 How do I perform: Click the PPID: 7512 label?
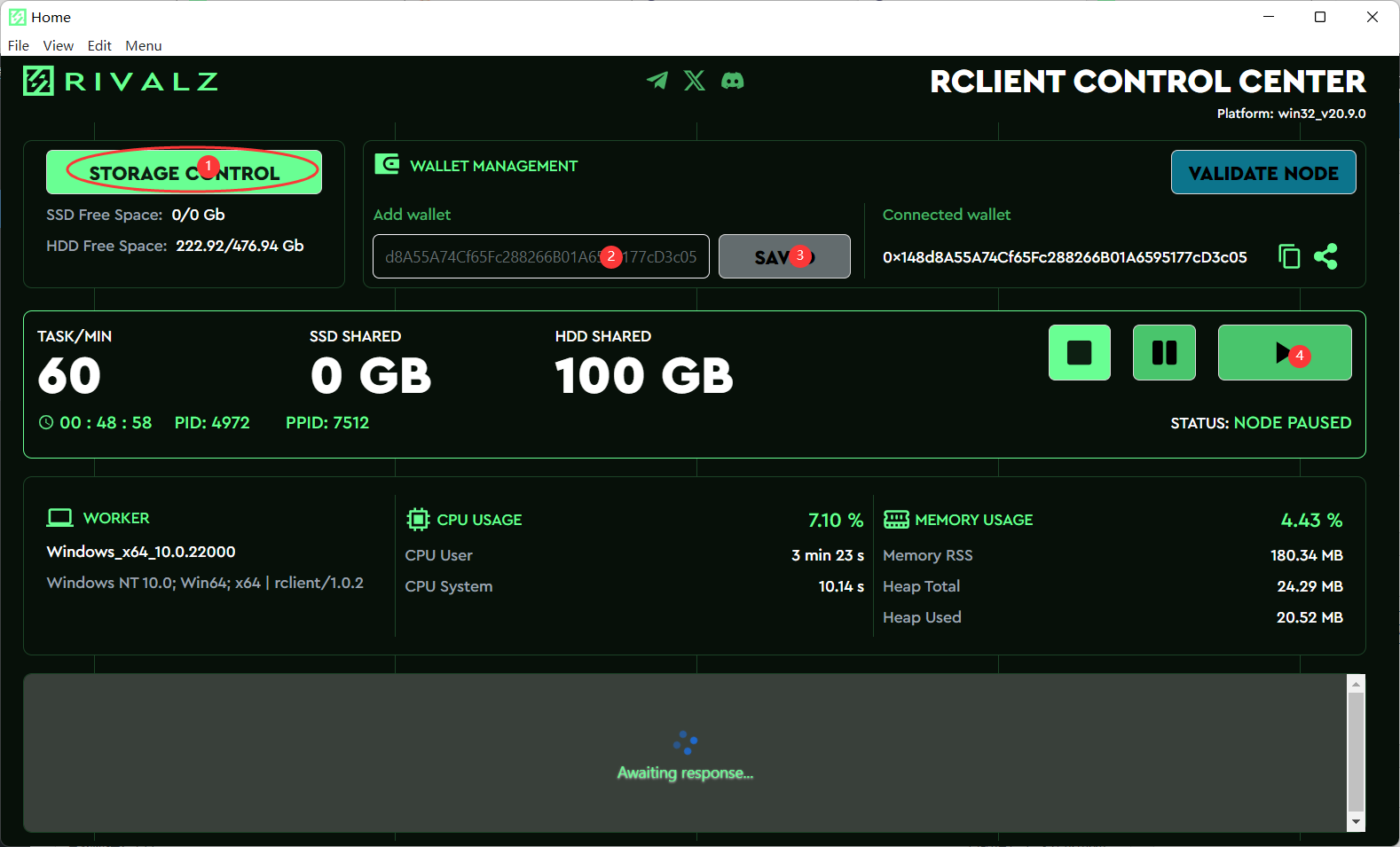point(327,423)
